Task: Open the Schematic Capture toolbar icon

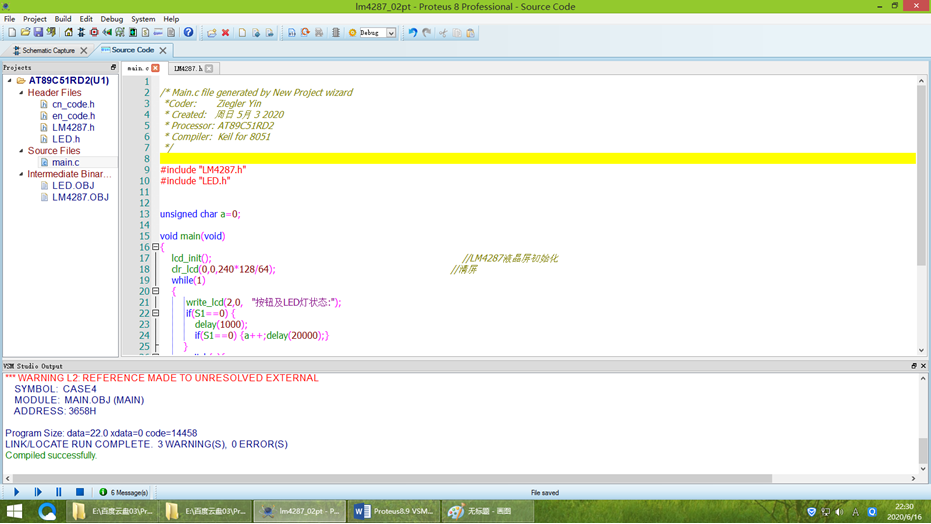Action: pyautogui.click(x=81, y=33)
